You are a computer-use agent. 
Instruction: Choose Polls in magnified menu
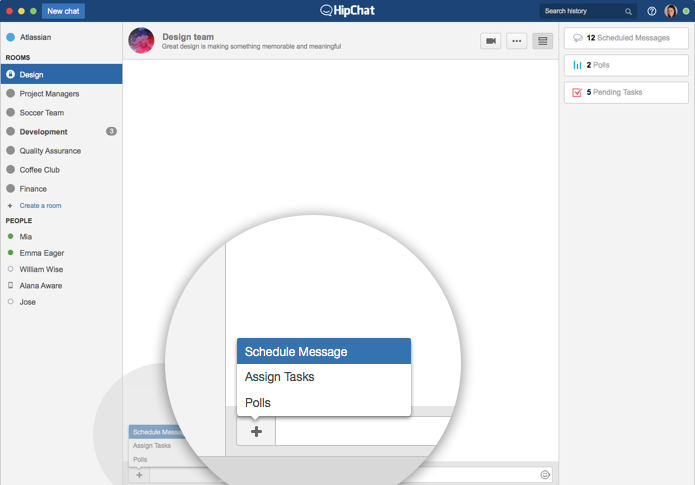click(x=324, y=403)
